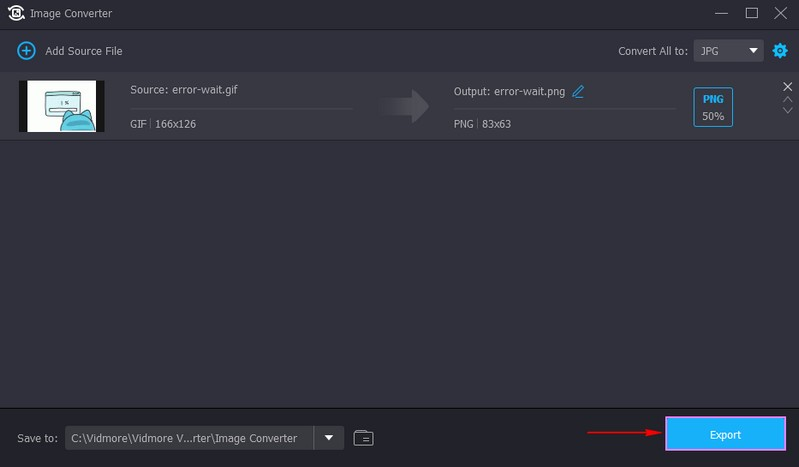Open the PNG 50% format settings badge
Image resolution: width=799 pixels, height=467 pixels.
pyautogui.click(x=713, y=107)
